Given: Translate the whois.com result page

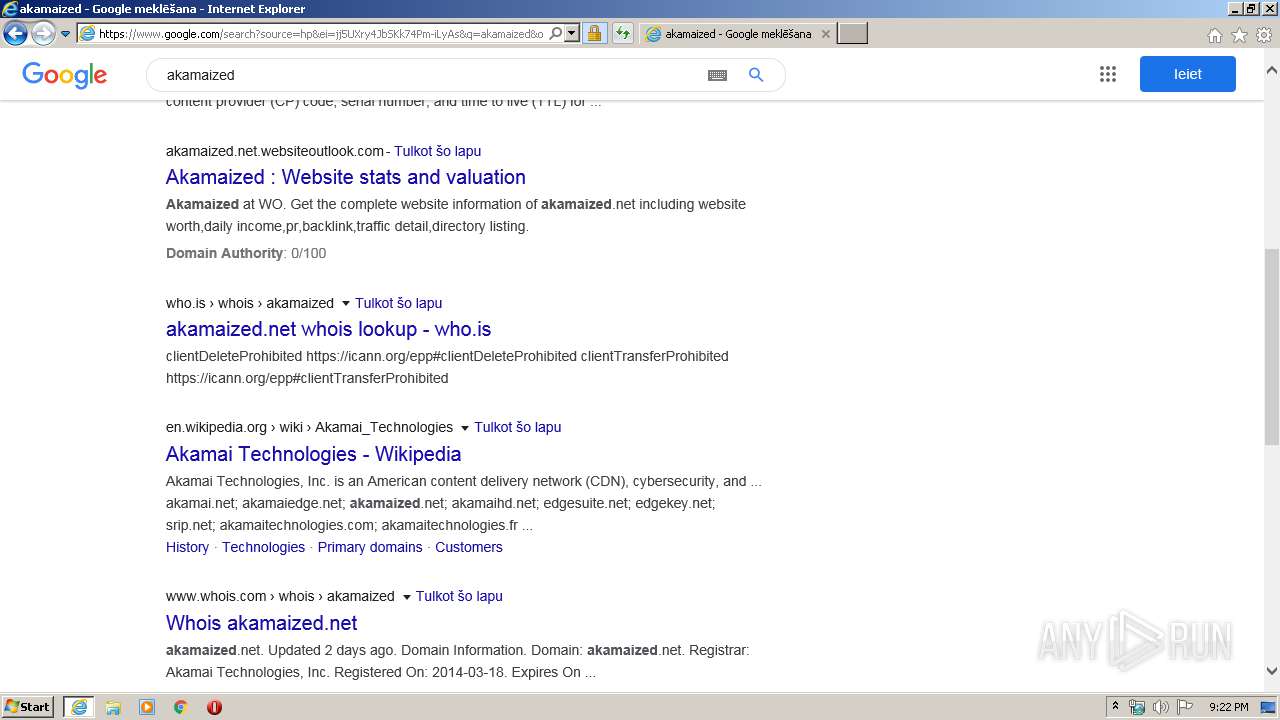Looking at the screenshot, I should pos(459,596).
